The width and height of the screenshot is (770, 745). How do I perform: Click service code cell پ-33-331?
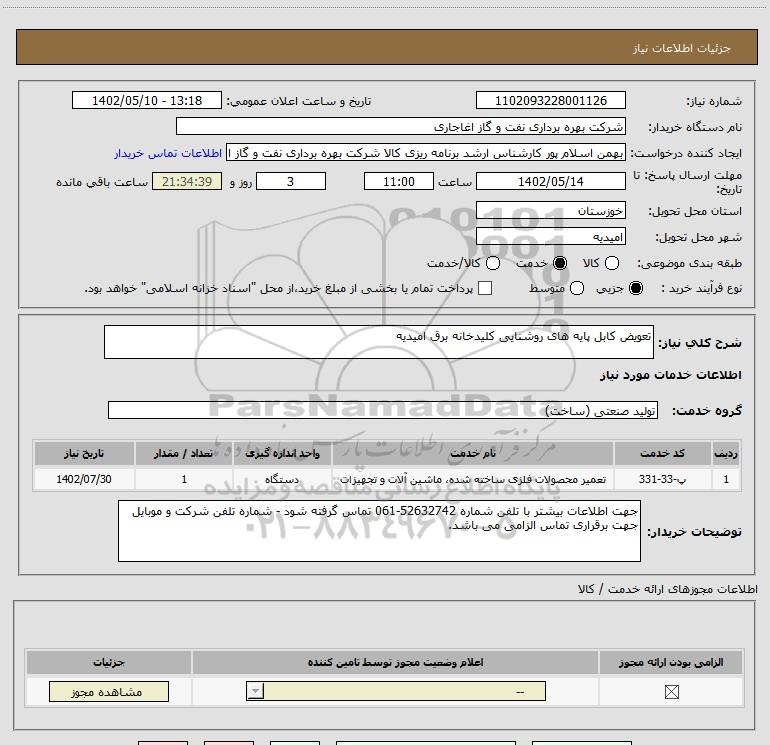click(x=662, y=479)
